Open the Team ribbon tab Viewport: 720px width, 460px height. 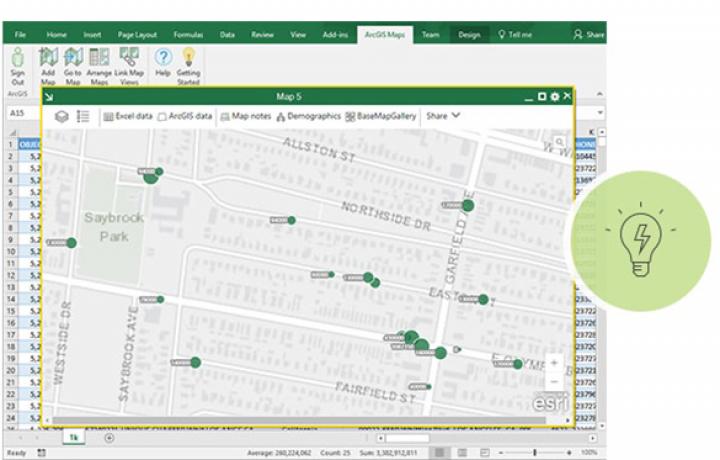coord(430,35)
